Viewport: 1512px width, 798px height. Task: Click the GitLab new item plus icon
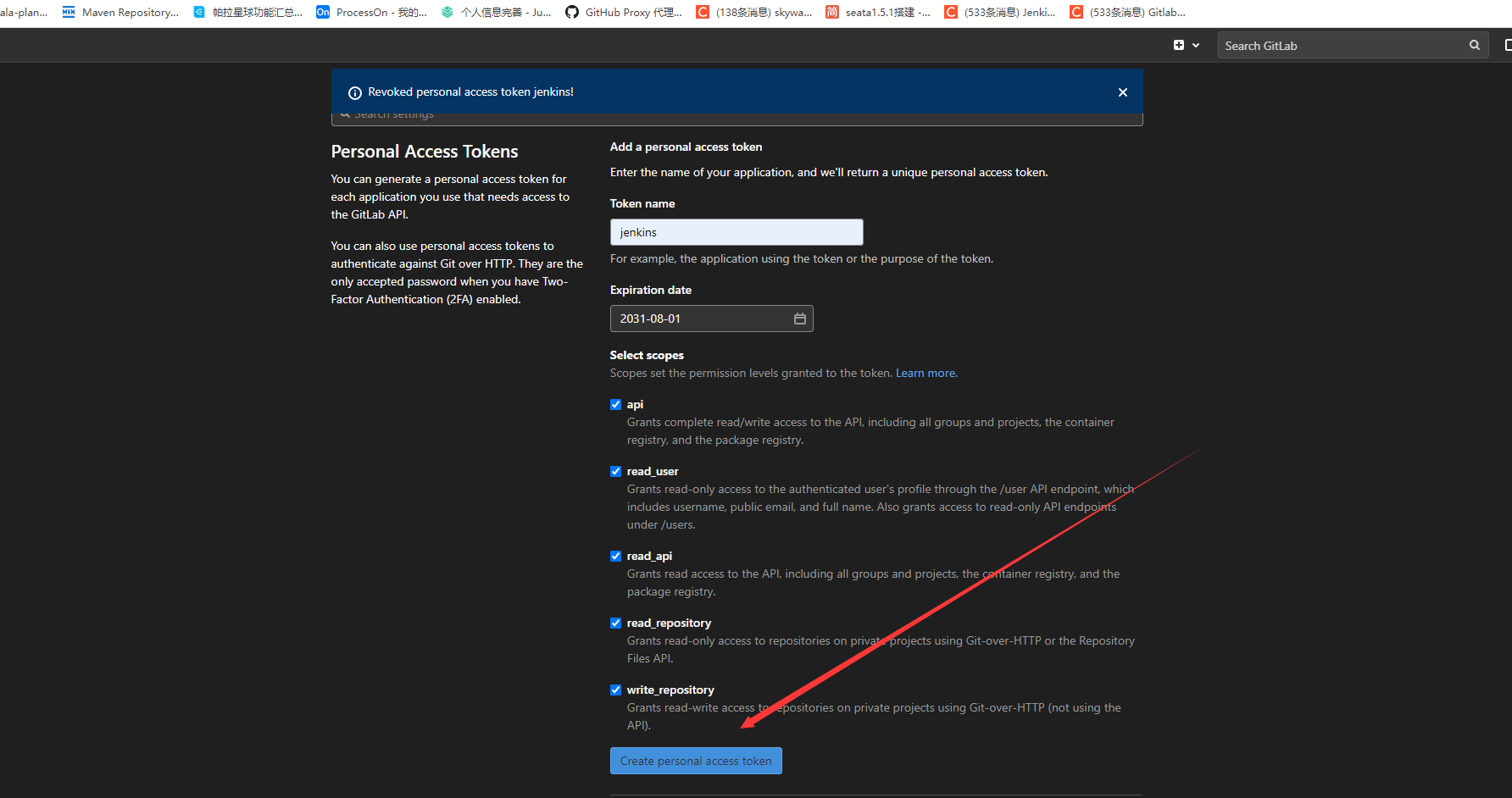click(x=1178, y=45)
